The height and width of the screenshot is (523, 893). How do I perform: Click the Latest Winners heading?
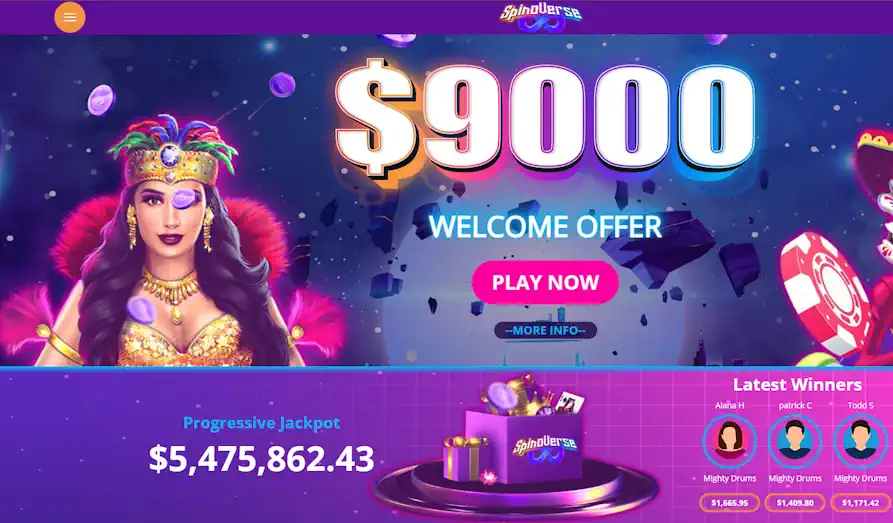point(797,385)
